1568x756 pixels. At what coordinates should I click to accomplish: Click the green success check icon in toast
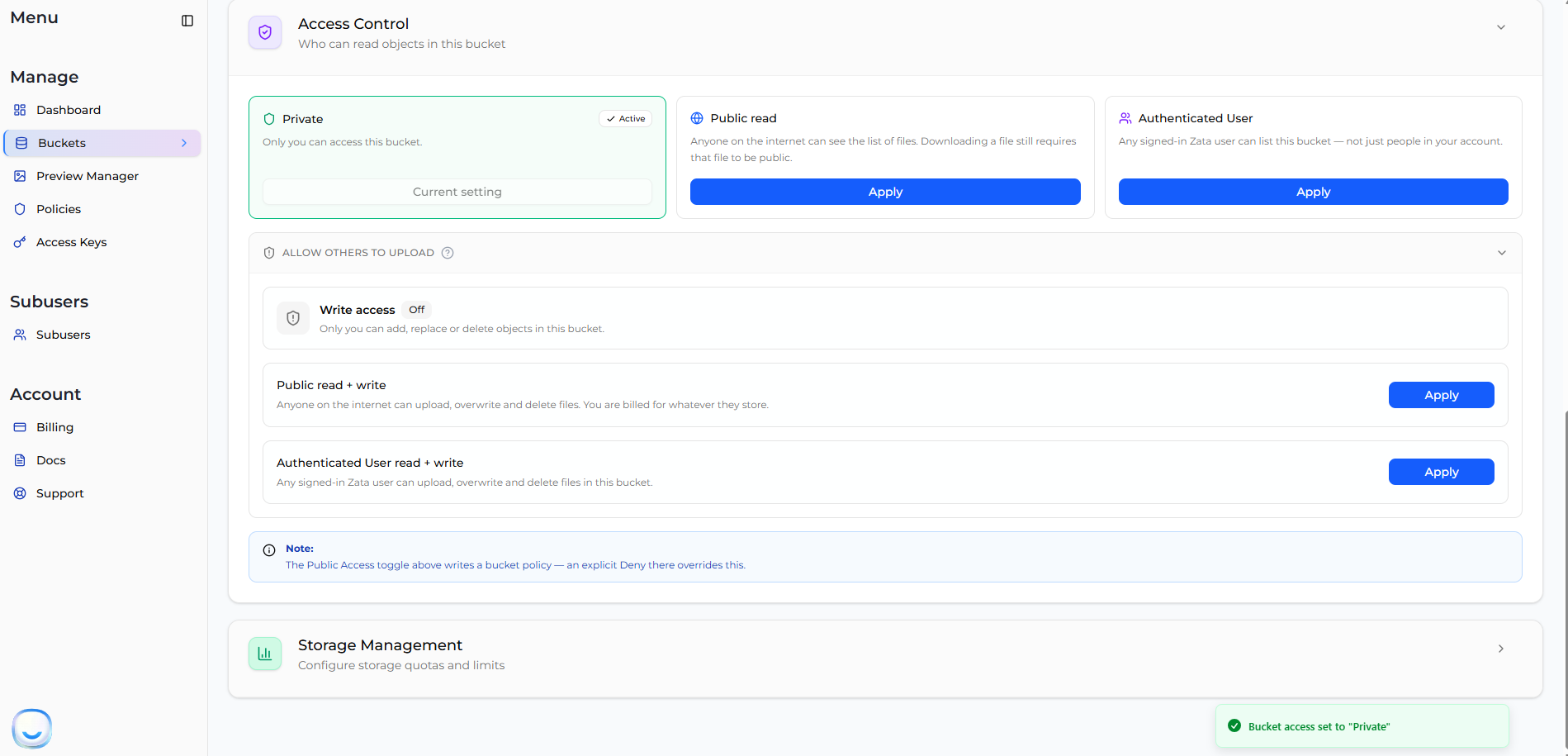[x=1234, y=725]
